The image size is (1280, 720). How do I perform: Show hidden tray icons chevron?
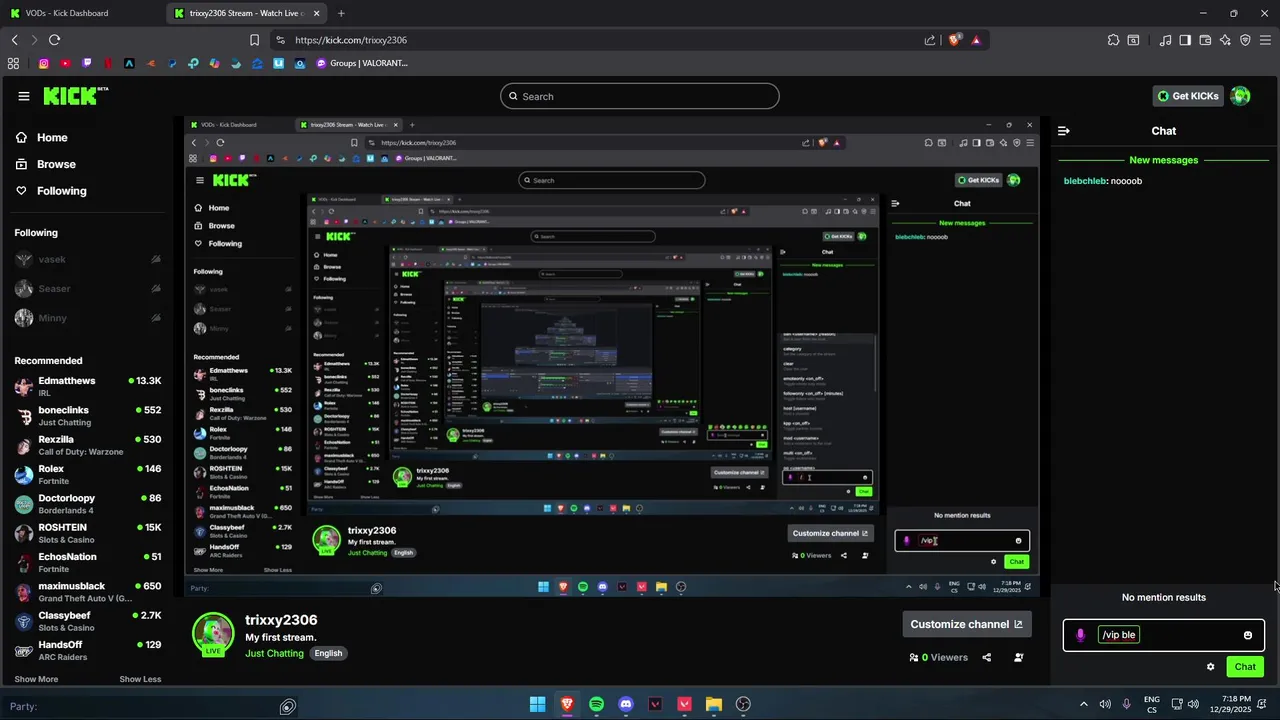(x=1084, y=705)
